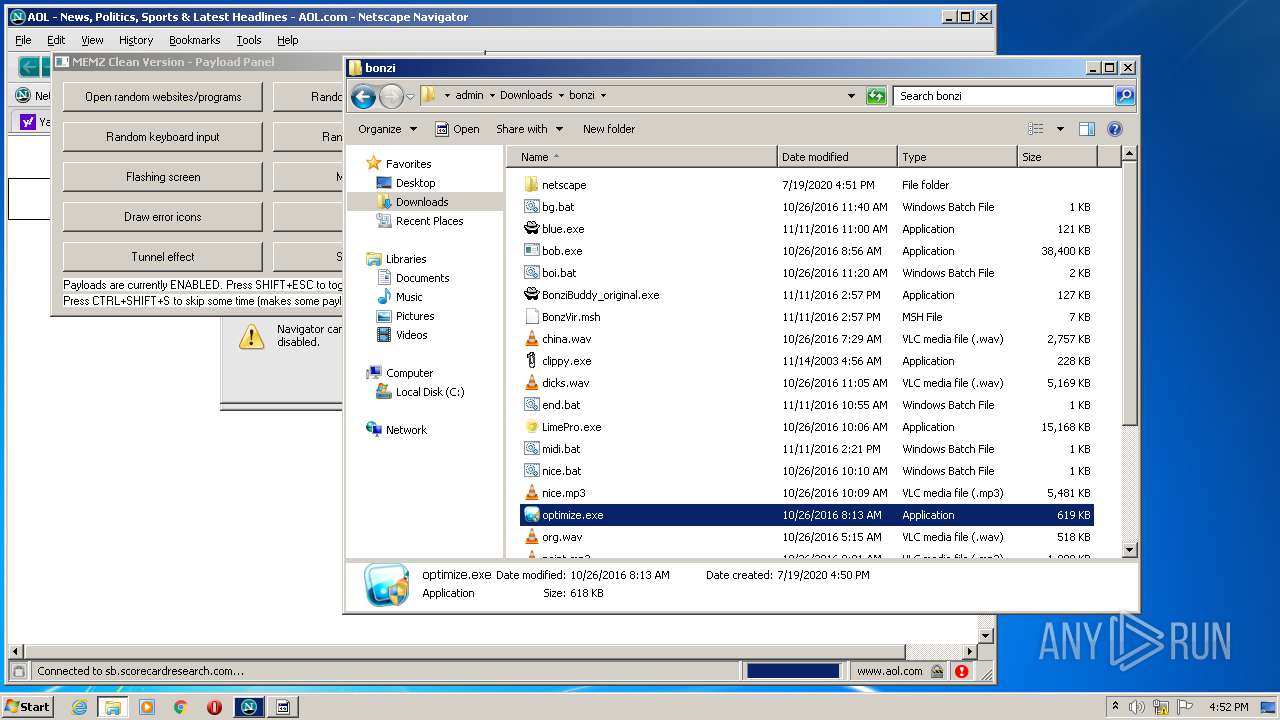Viewport: 1280px width, 720px height.
Task: Open the view options dropdown arrow
Action: (1060, 129)
